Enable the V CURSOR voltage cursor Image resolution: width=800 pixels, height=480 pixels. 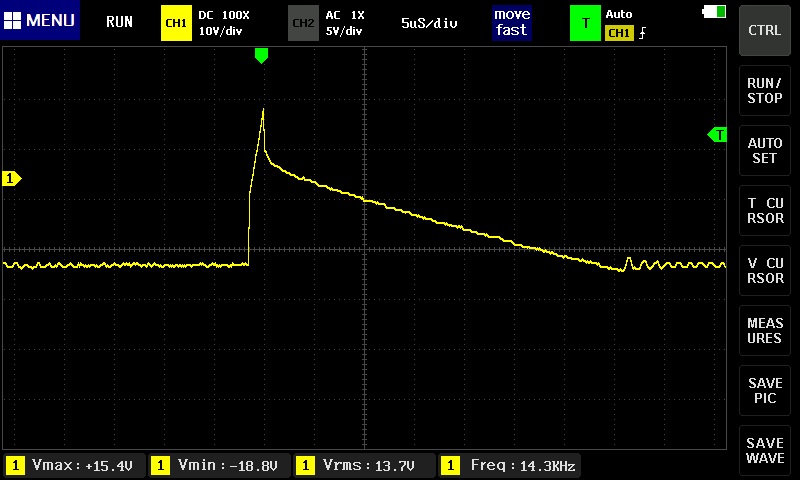pyautogui.click(x=765, y=271)
